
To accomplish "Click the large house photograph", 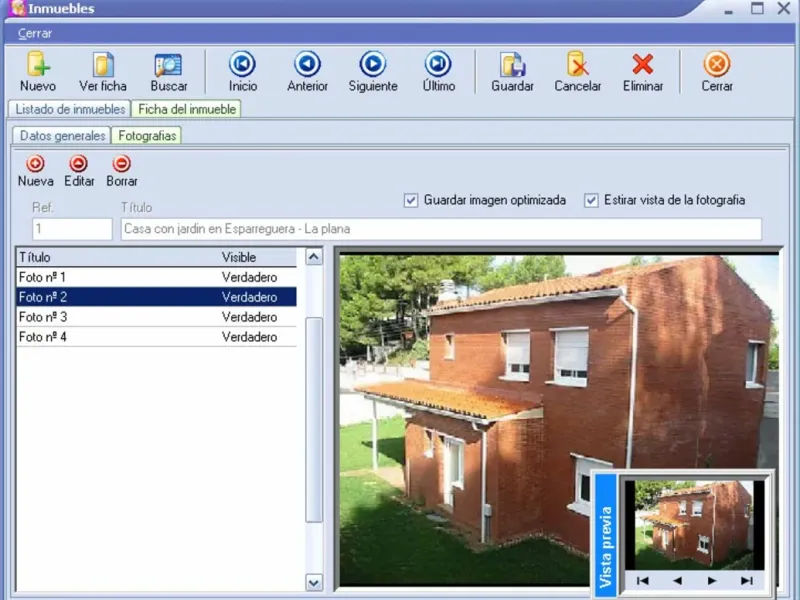I will 559,419.
